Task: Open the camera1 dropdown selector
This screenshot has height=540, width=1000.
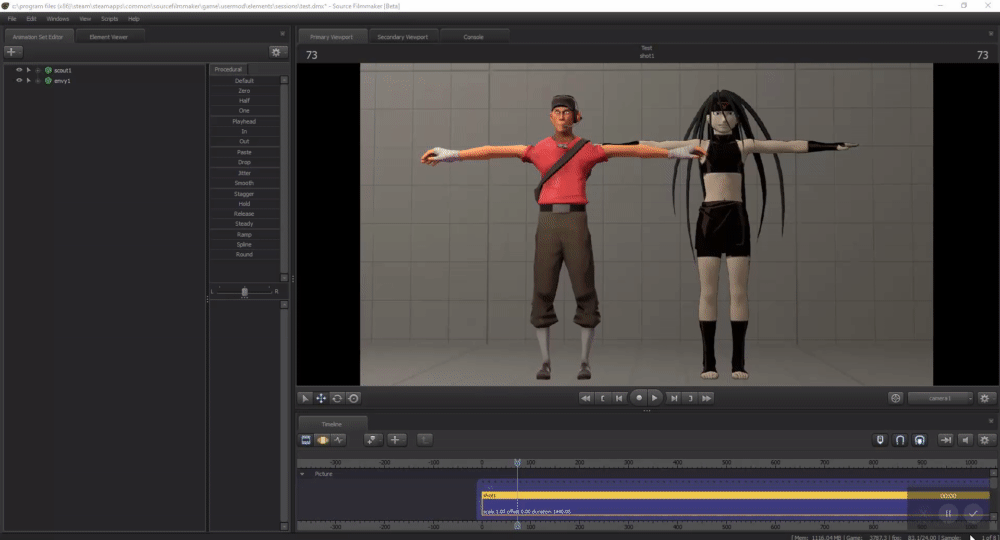Action: (940, 398)
